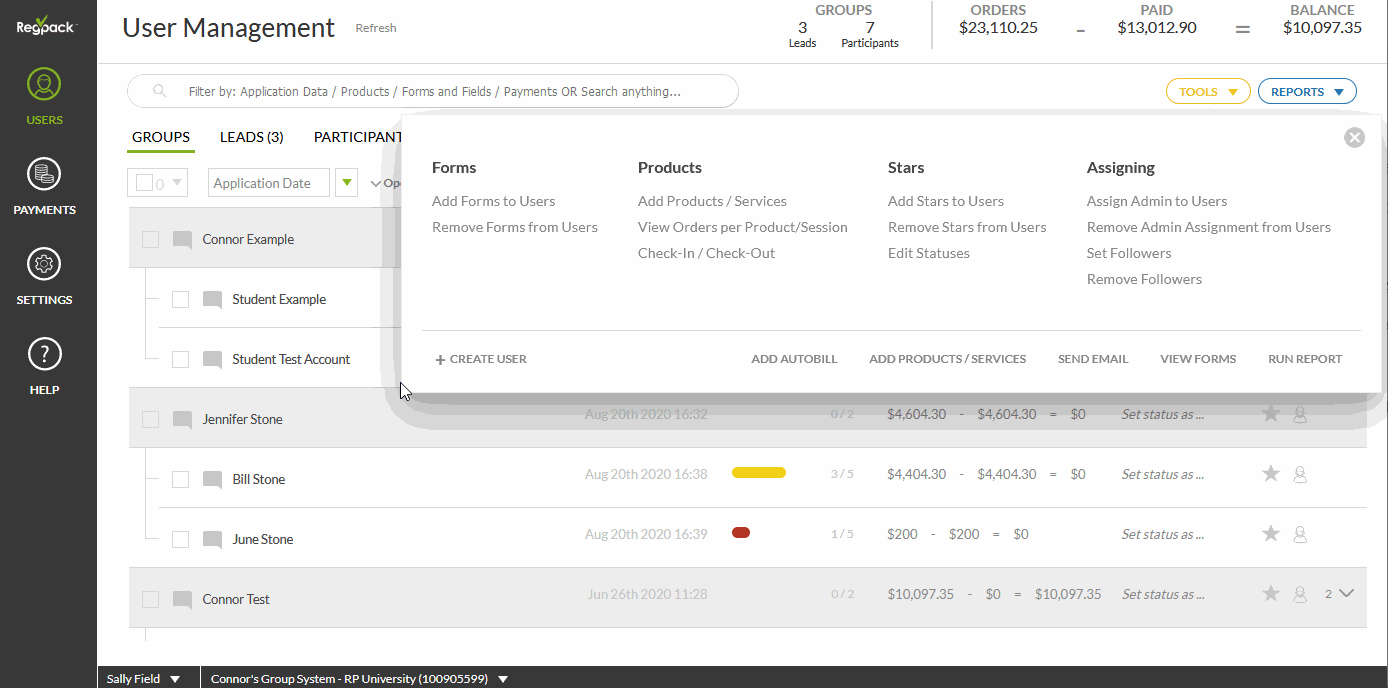1388x688 pixels.
Task: Check the checkbox beside June Stone
Action: pyautogui.click(x=180, y=538)
